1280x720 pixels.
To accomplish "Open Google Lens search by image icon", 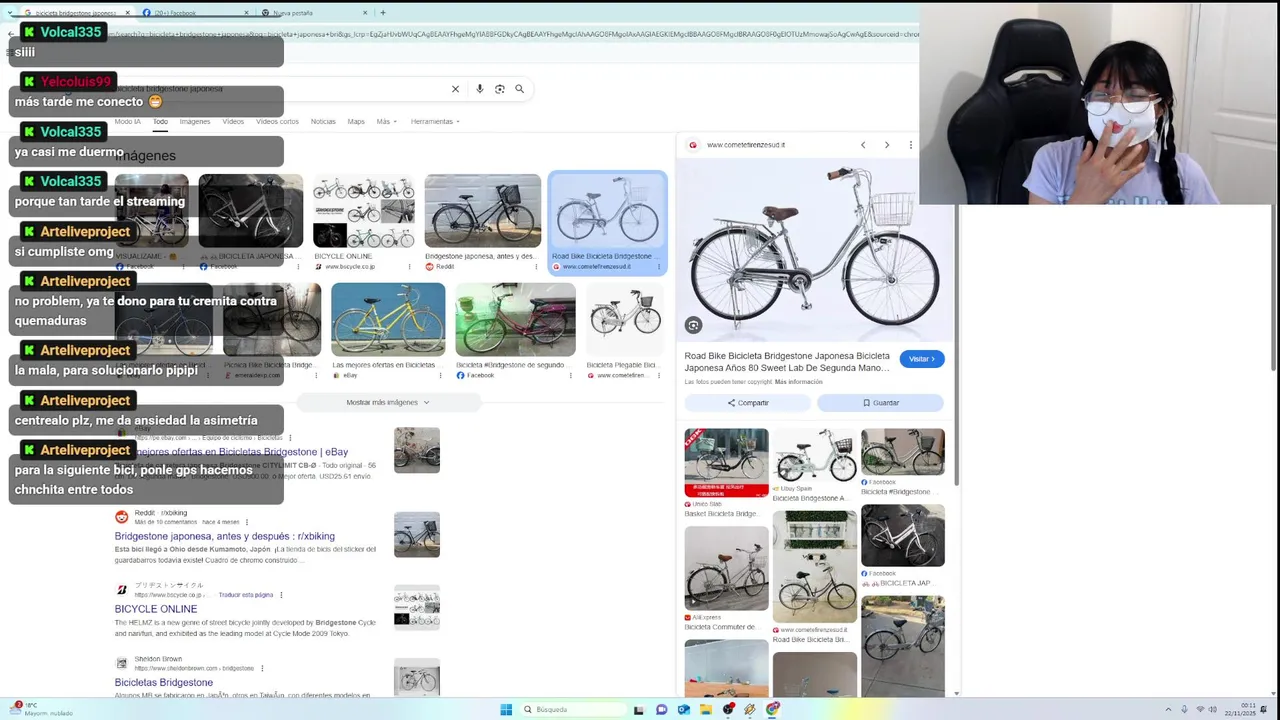I will tap(499, 89).
